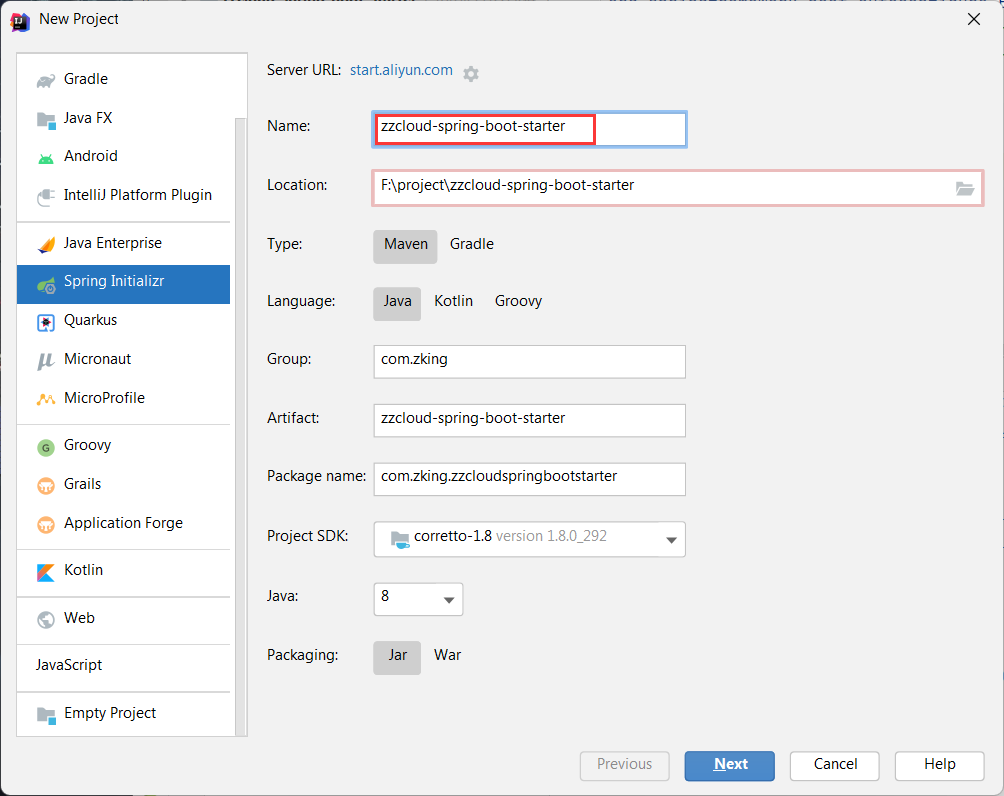The width and height of the screenshot is (1004, 796).
Task: Open the Location folder browser icon
Action: point(964,188)
